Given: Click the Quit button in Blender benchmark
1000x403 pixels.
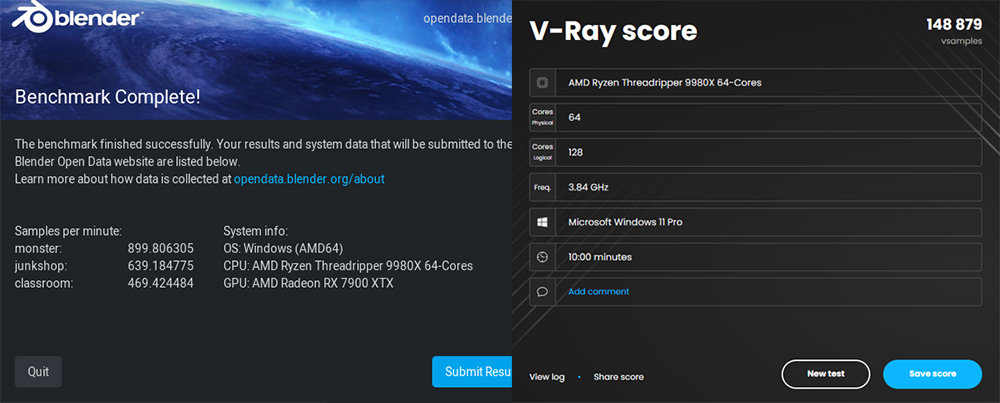Looking at the screenshot, I should [38, 372].
